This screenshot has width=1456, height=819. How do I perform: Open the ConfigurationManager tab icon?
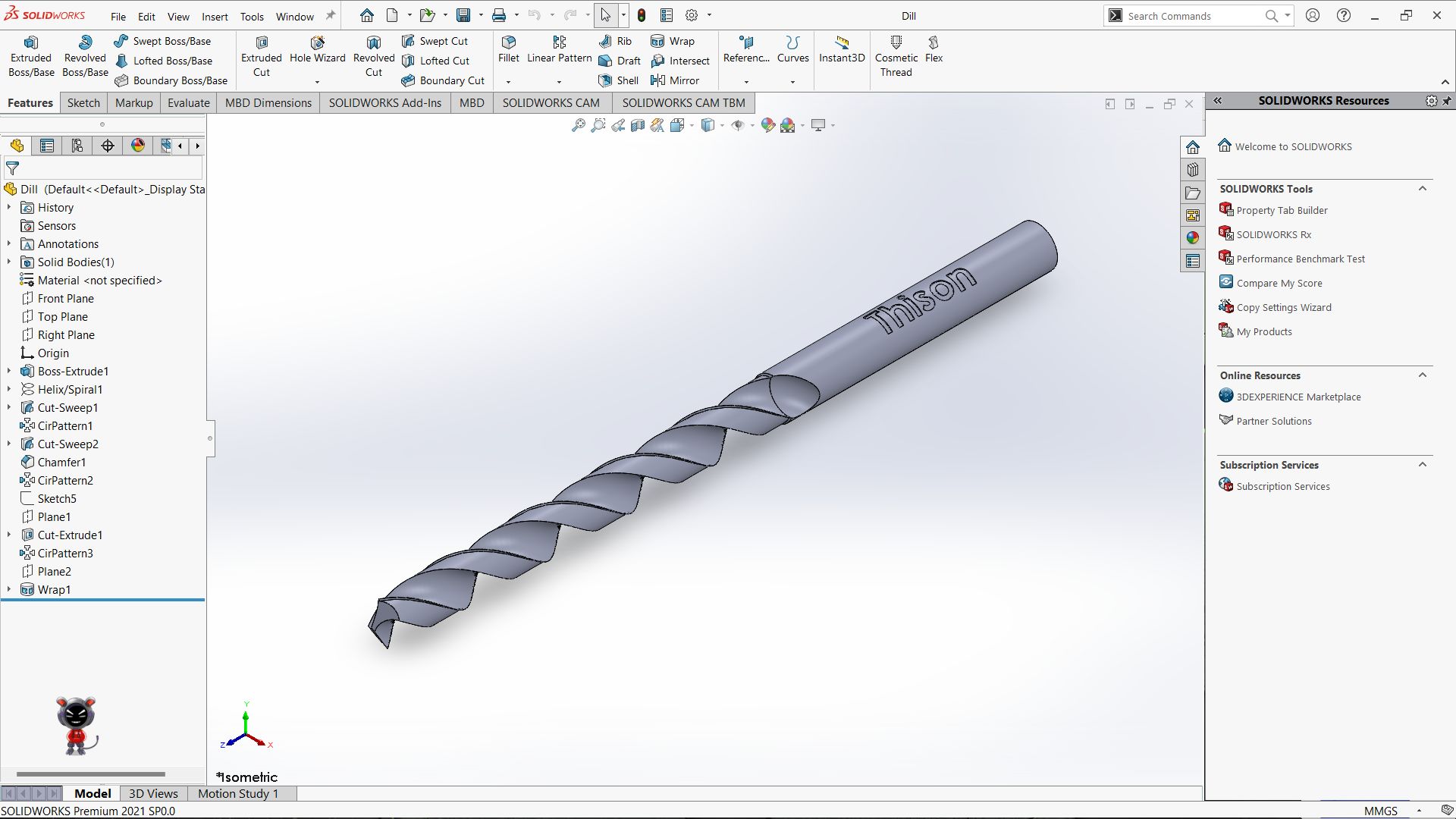[77, 146]
